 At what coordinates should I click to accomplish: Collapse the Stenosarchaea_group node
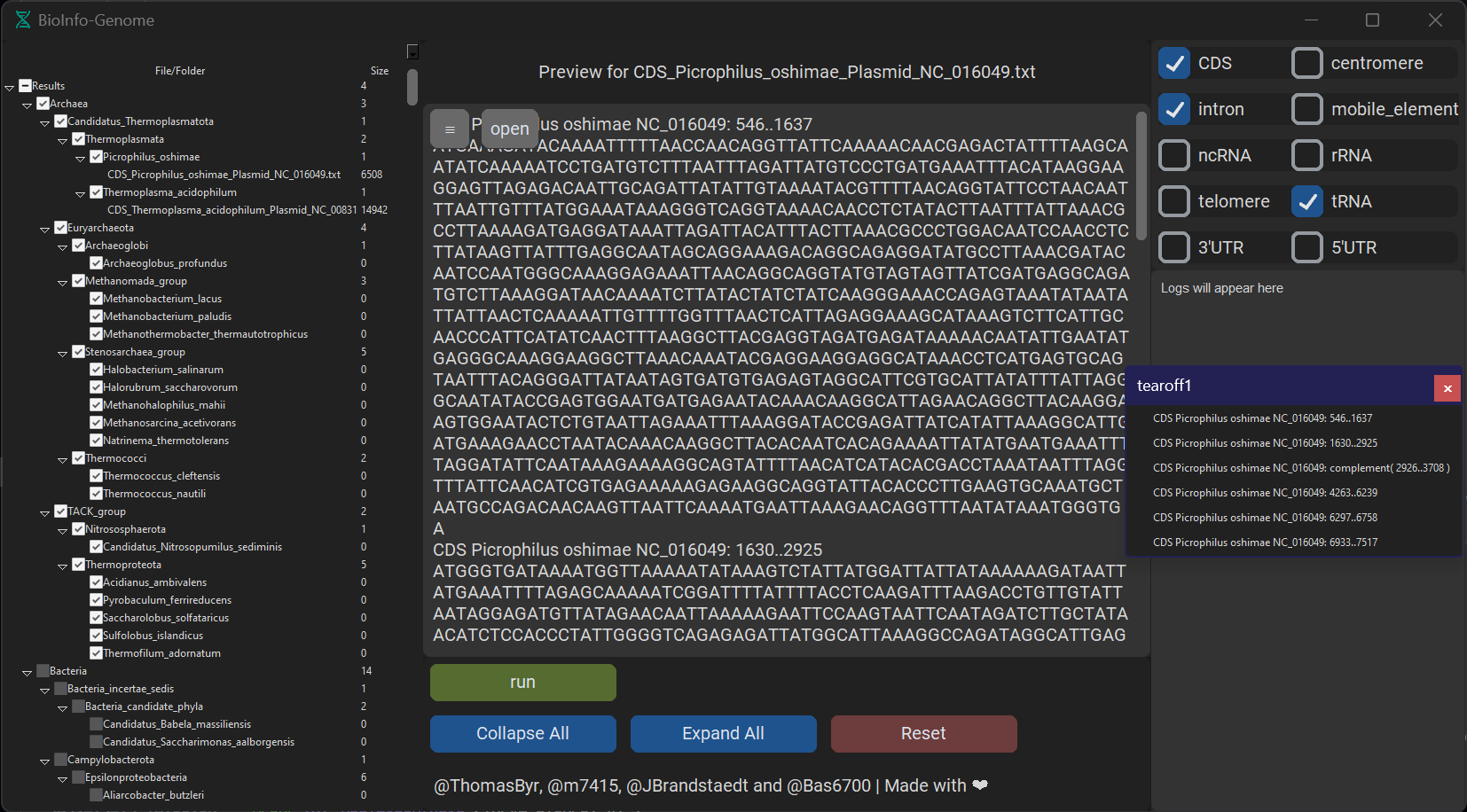tap(63, 353)
